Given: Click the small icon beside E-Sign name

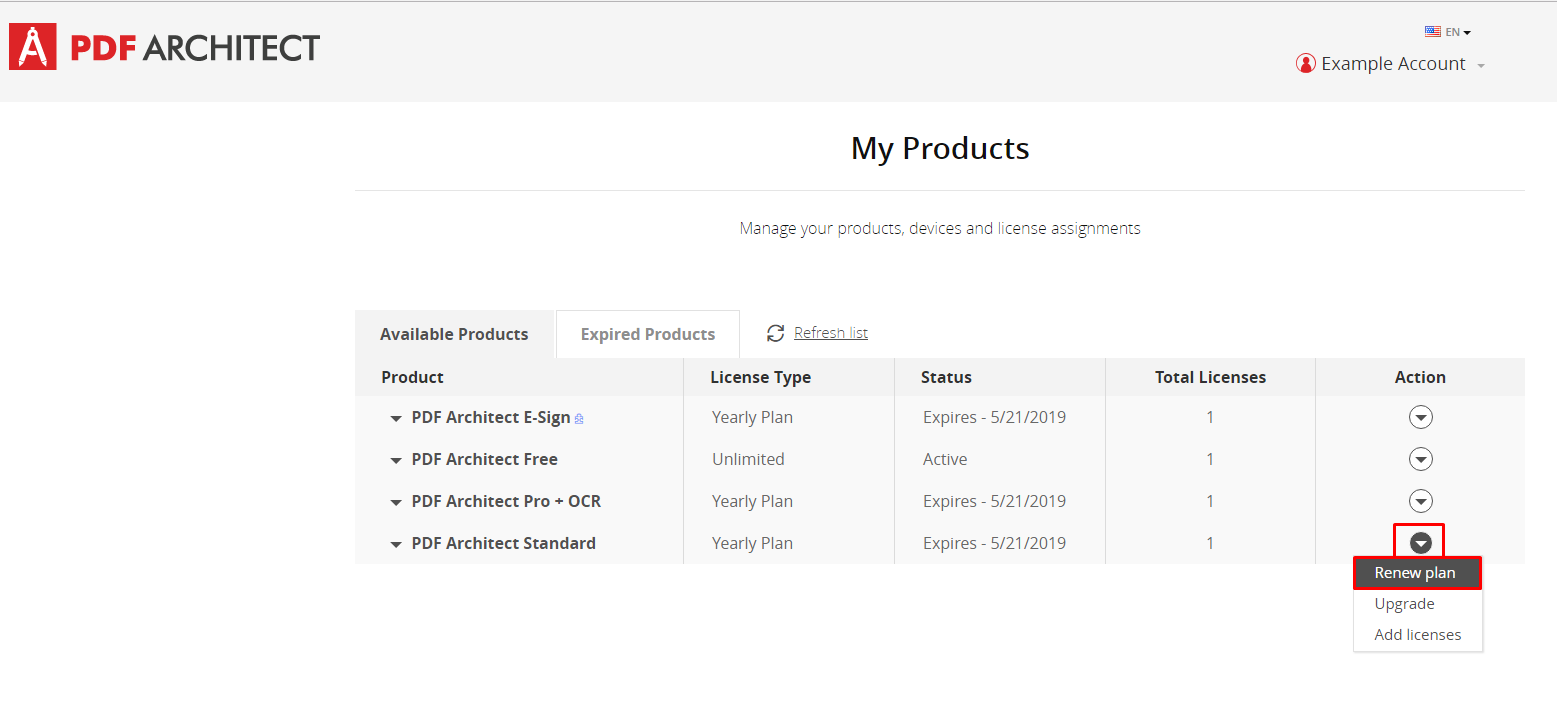Looking at the screenshot, I should pyautogui.click(x=579, y=419).
